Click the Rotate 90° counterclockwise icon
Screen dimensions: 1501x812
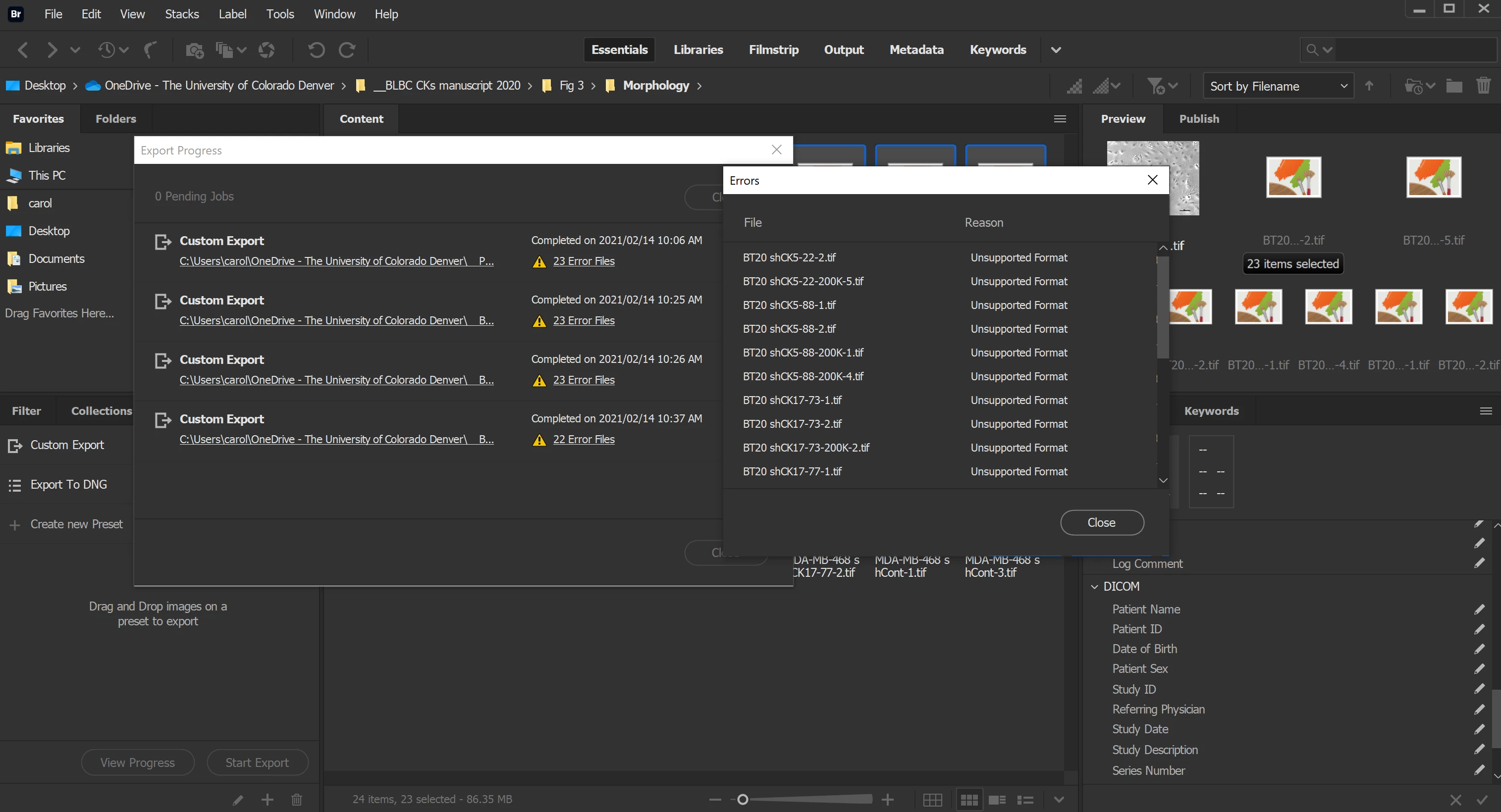[x=317, y=50]
